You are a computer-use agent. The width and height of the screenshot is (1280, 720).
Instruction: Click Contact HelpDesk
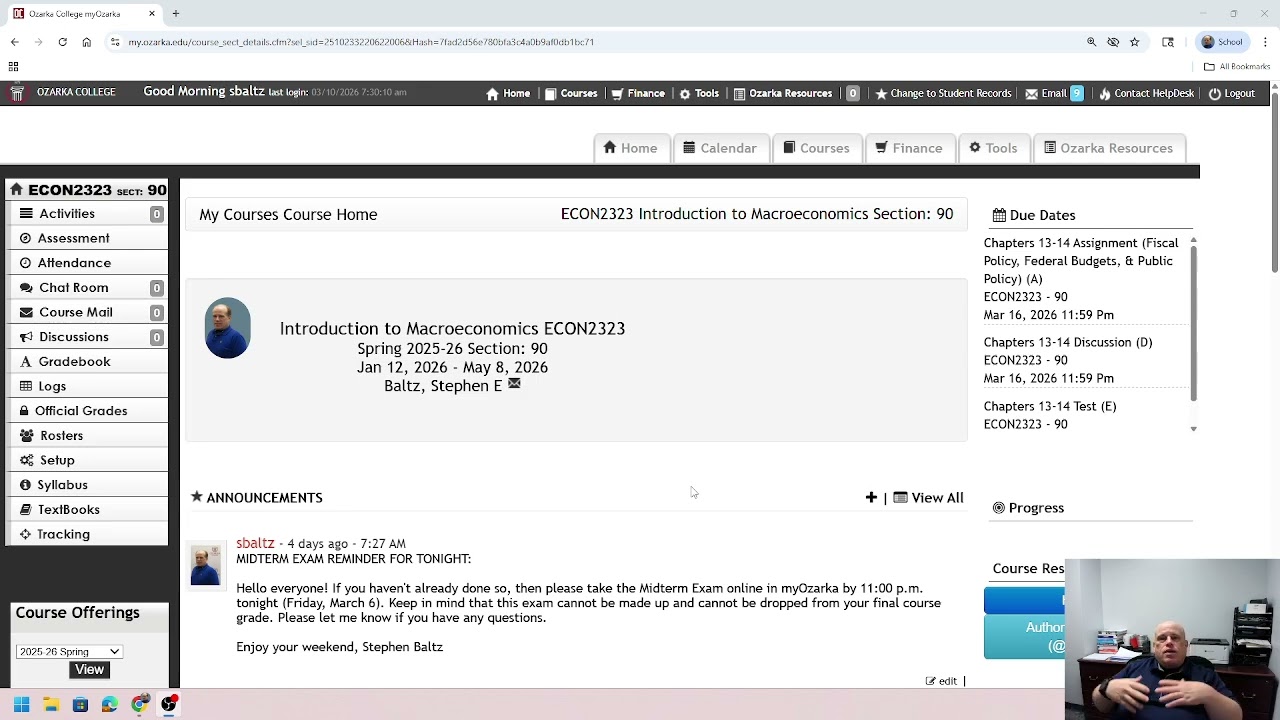coord(1146,93)
